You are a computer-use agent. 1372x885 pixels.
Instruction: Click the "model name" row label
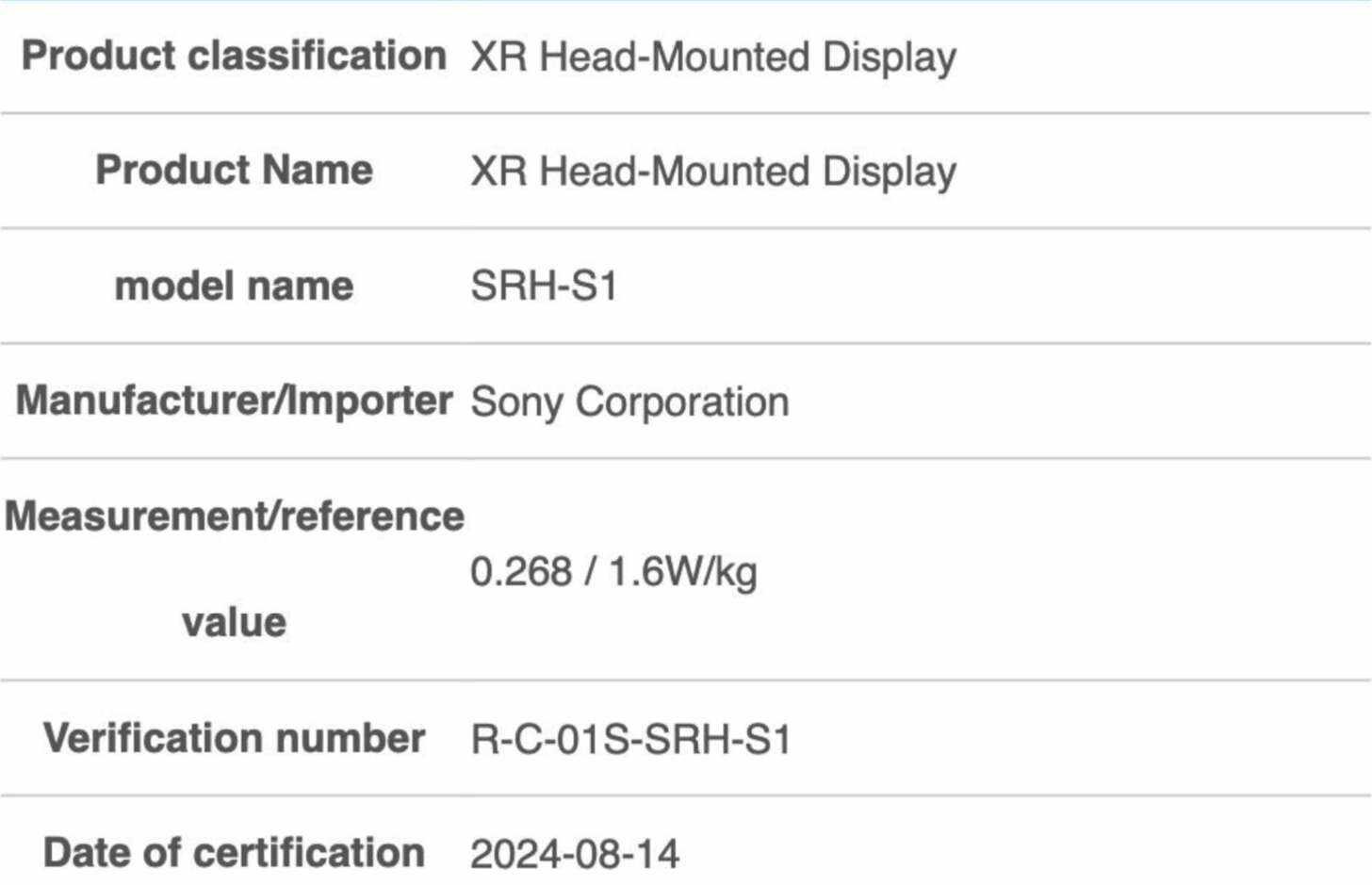pos(234,286)
